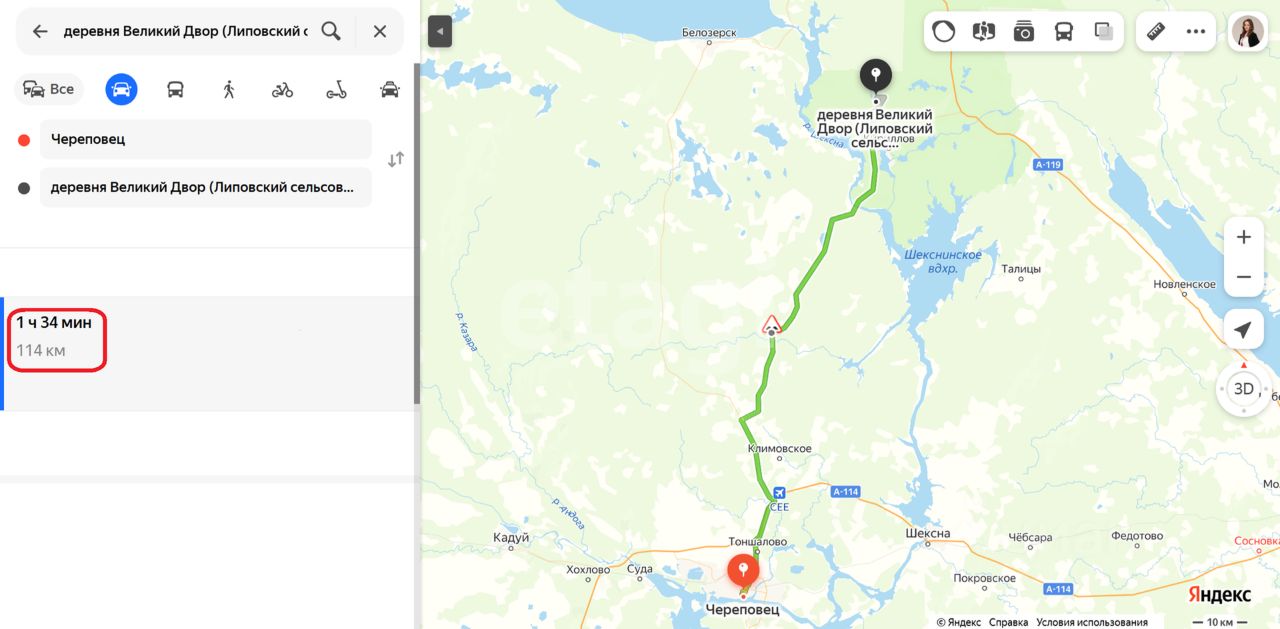Screen dimensions: 1280x629
Task: Toggle the traffic layer icon
Action: click(x=943, y=31)
